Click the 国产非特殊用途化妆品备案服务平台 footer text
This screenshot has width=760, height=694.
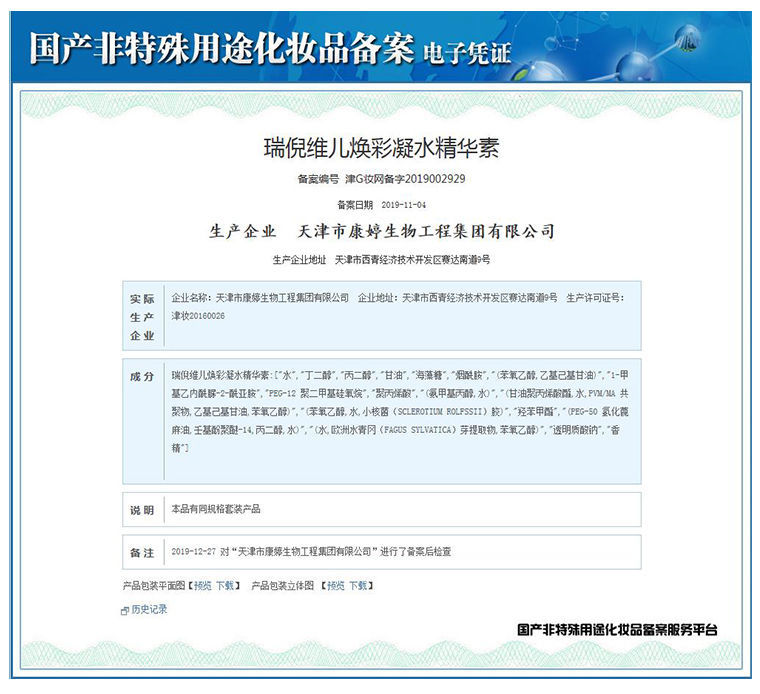pyautogui.click(x=617, y=630)
